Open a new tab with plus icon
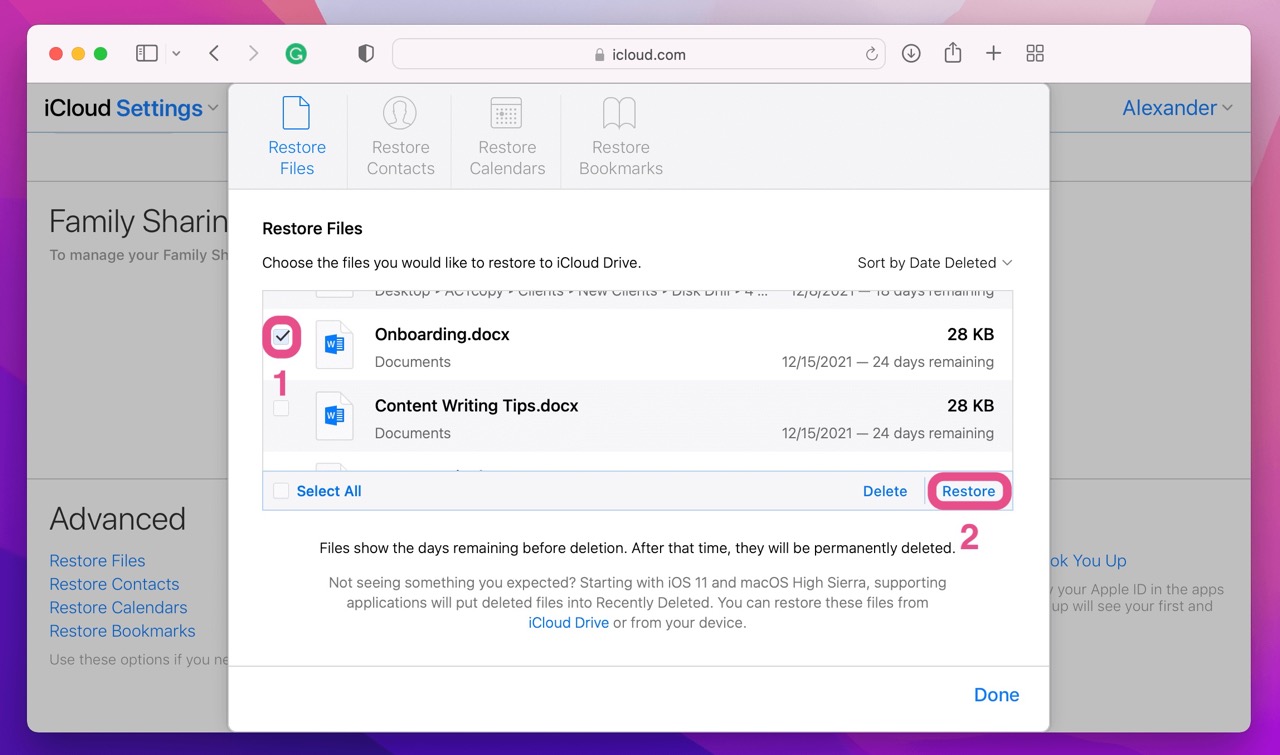This screenshot has width=1280, height=755. pos(993,54)
